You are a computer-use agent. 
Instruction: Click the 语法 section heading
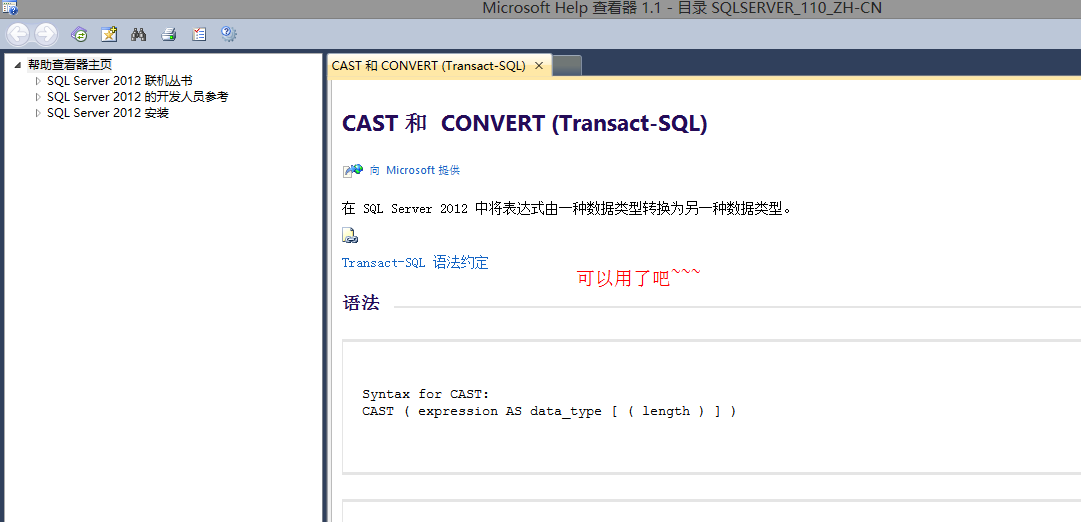[361, 303]
